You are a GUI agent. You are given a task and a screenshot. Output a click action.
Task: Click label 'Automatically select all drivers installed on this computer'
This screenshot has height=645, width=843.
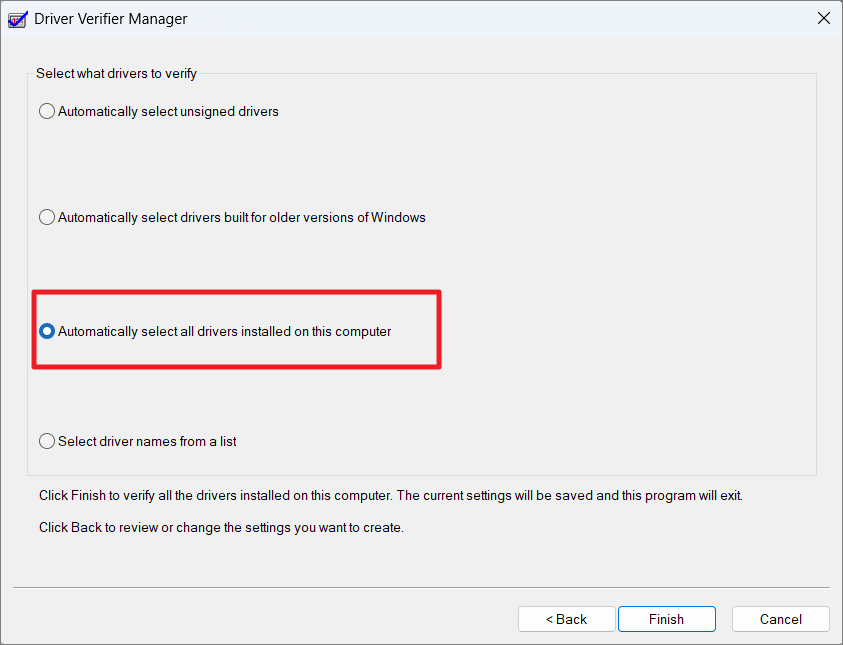click(x=225, y=331)
